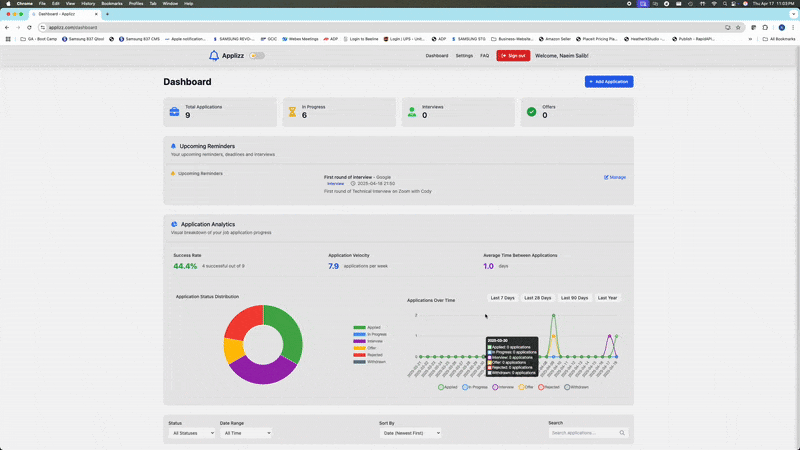Open the File menu in menu bar
The height and width of the screenshot is (450, 800).
tap(42, 4)
